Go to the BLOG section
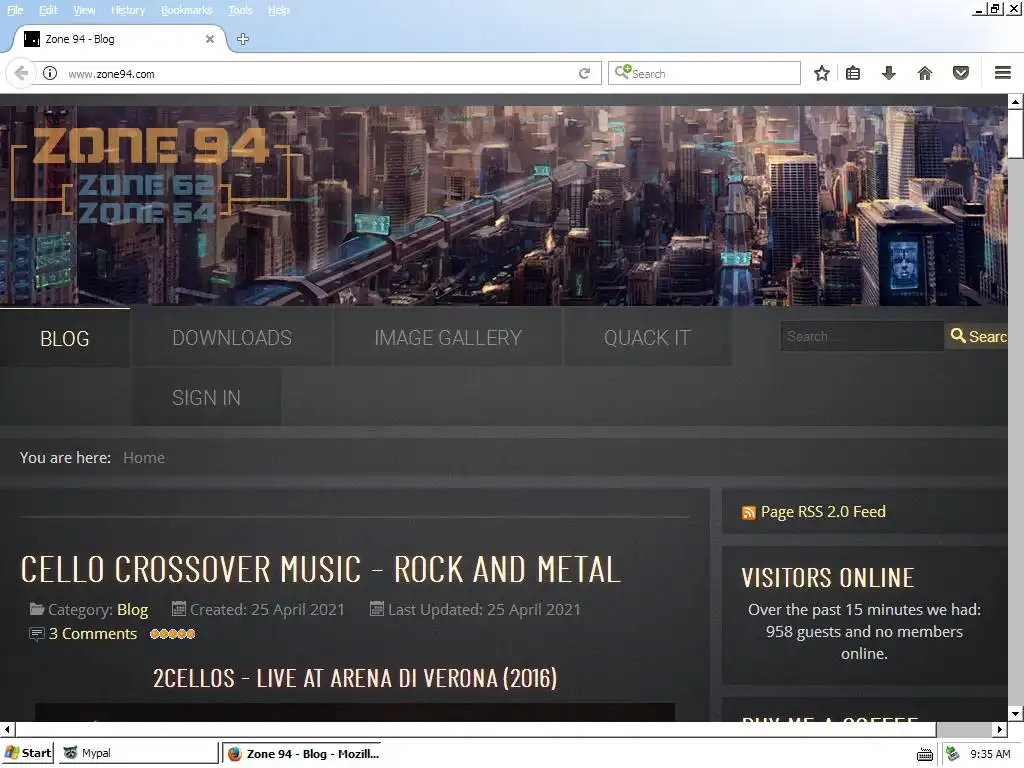The width and height of the screenshot is (1024, 768). [65, 338]
